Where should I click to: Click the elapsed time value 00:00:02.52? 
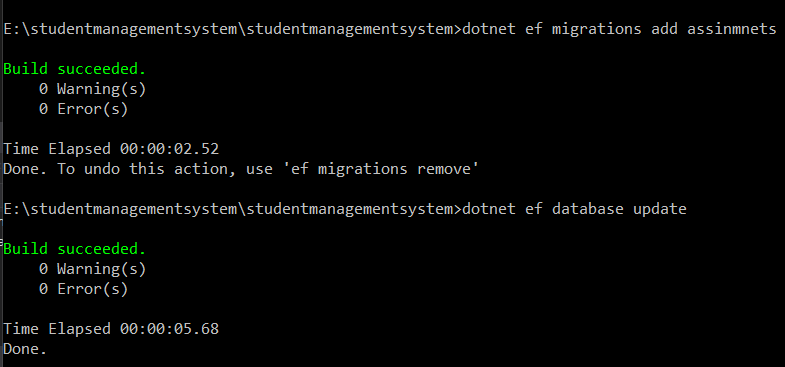click(169, 149)
